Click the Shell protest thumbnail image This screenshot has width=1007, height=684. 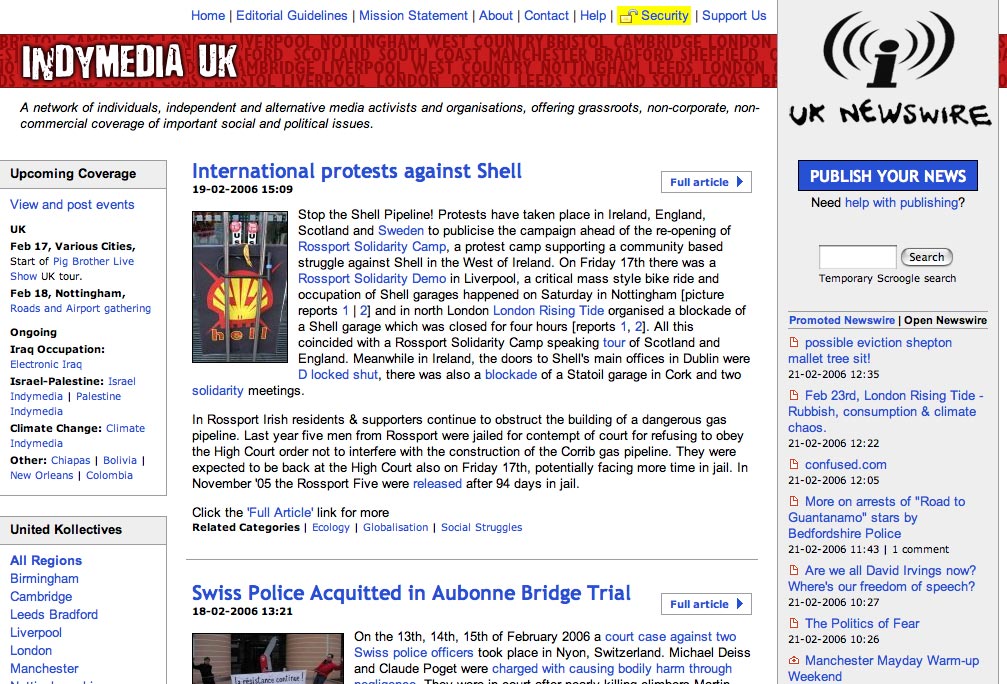coord(239,286)
